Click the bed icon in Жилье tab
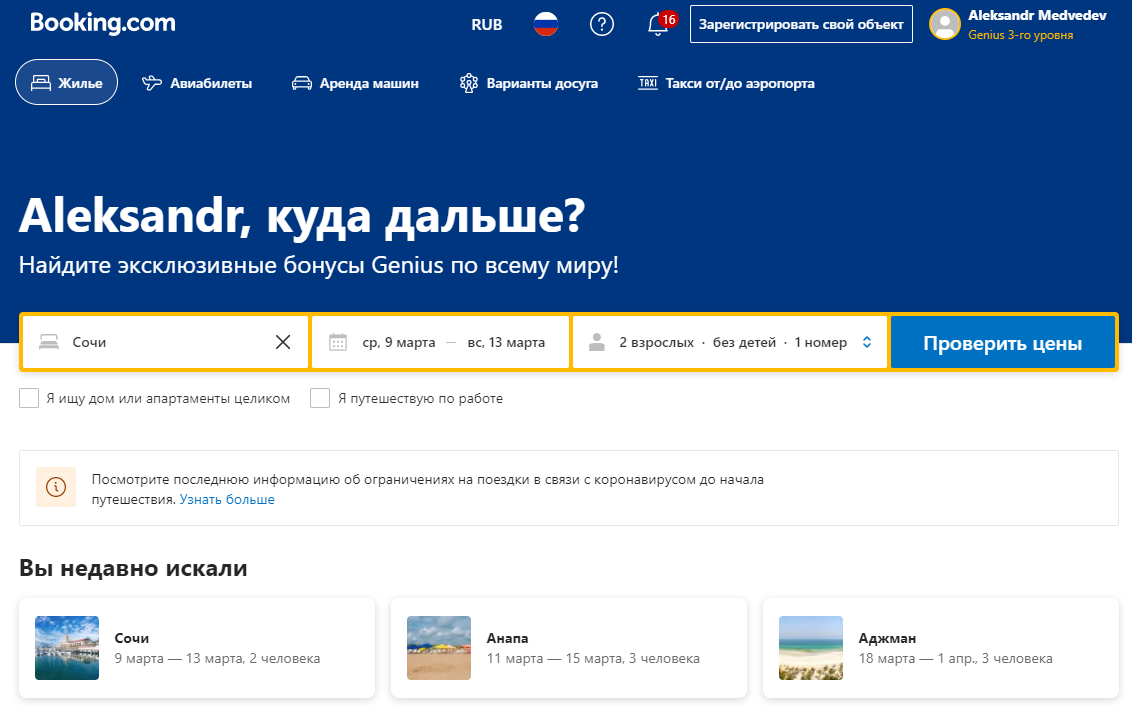Screen dimensions: 1132x716 [x=41, y=83]
